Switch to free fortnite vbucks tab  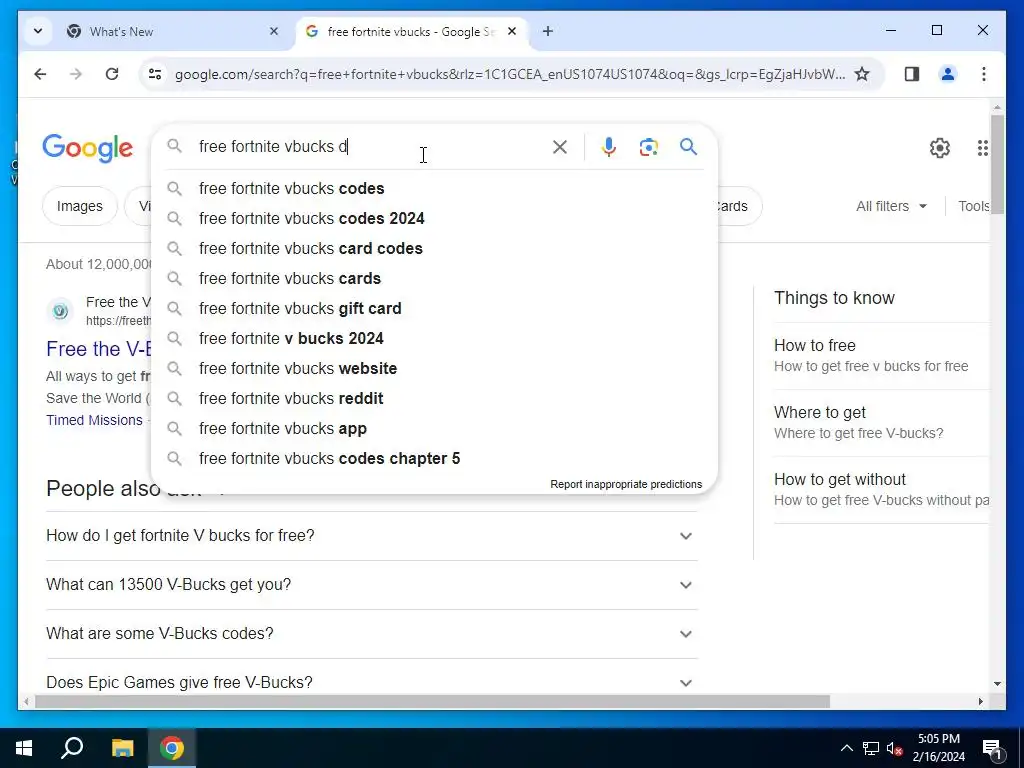tap(411, 31)
